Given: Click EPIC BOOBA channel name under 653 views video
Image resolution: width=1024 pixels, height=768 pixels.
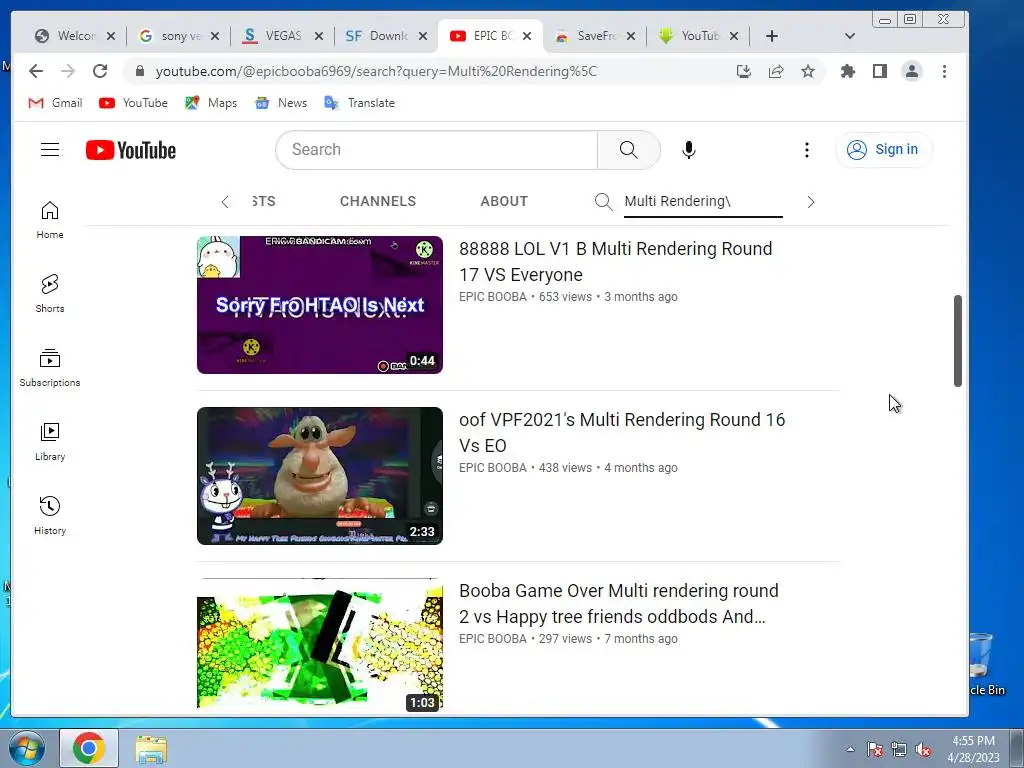Looking at the screenshot, I should coord(492,296).
